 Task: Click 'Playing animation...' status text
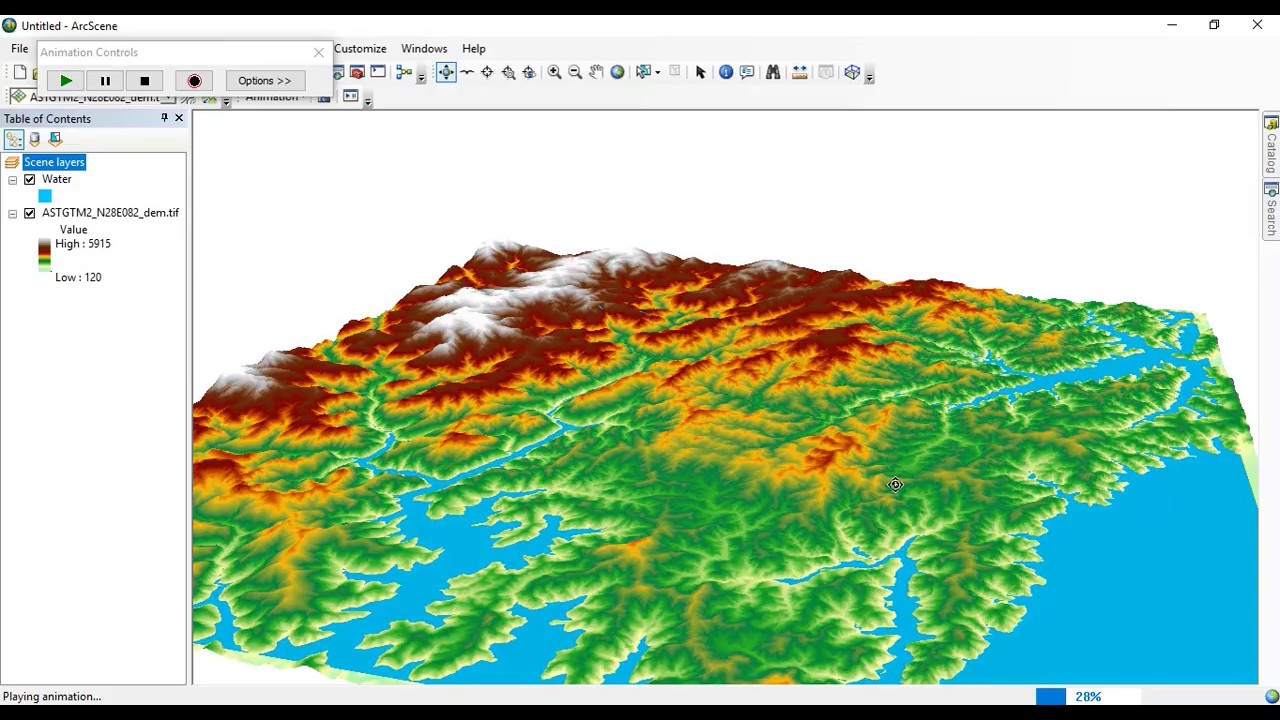coord(52,696)
